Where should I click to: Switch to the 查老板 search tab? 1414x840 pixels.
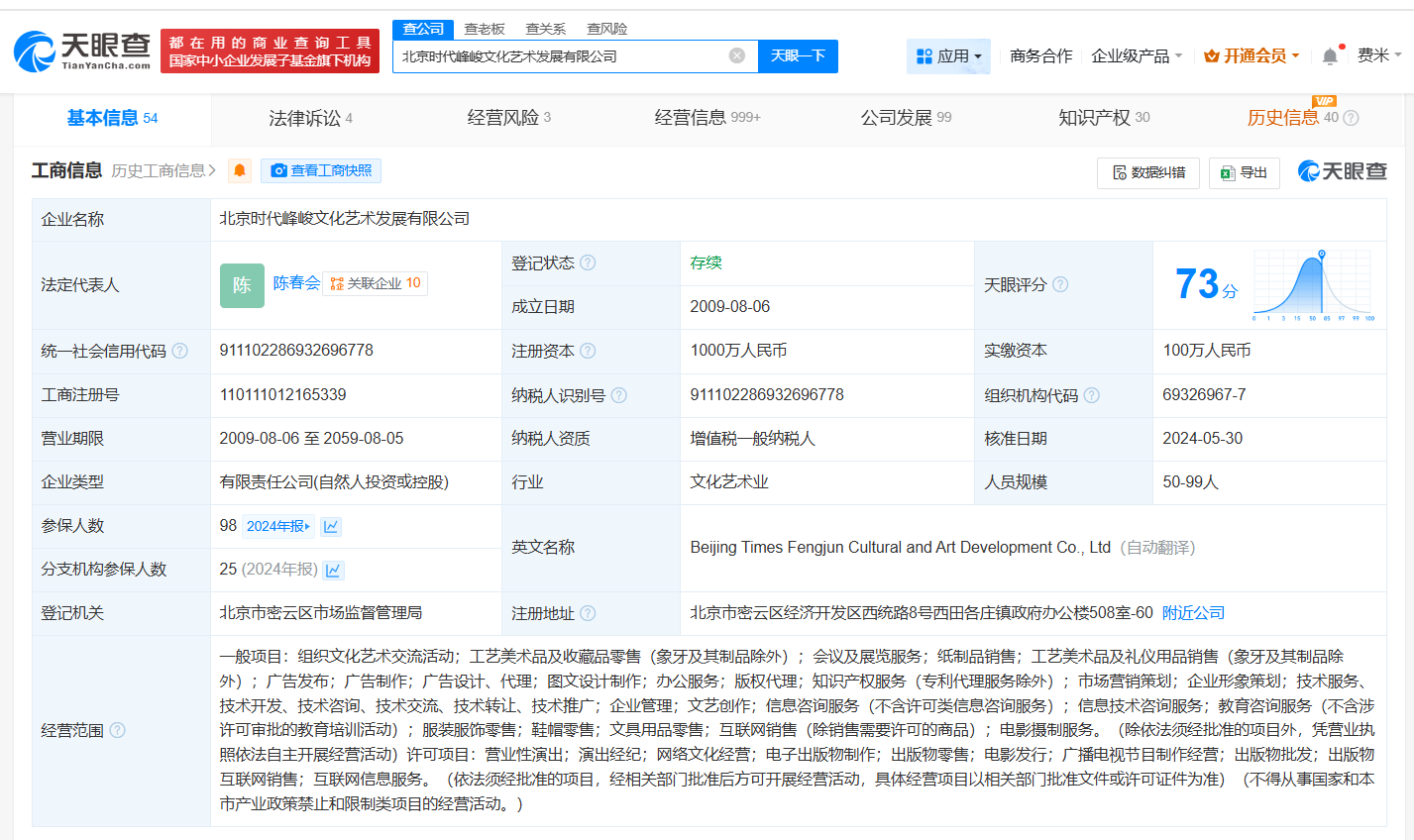pos(485,29)
